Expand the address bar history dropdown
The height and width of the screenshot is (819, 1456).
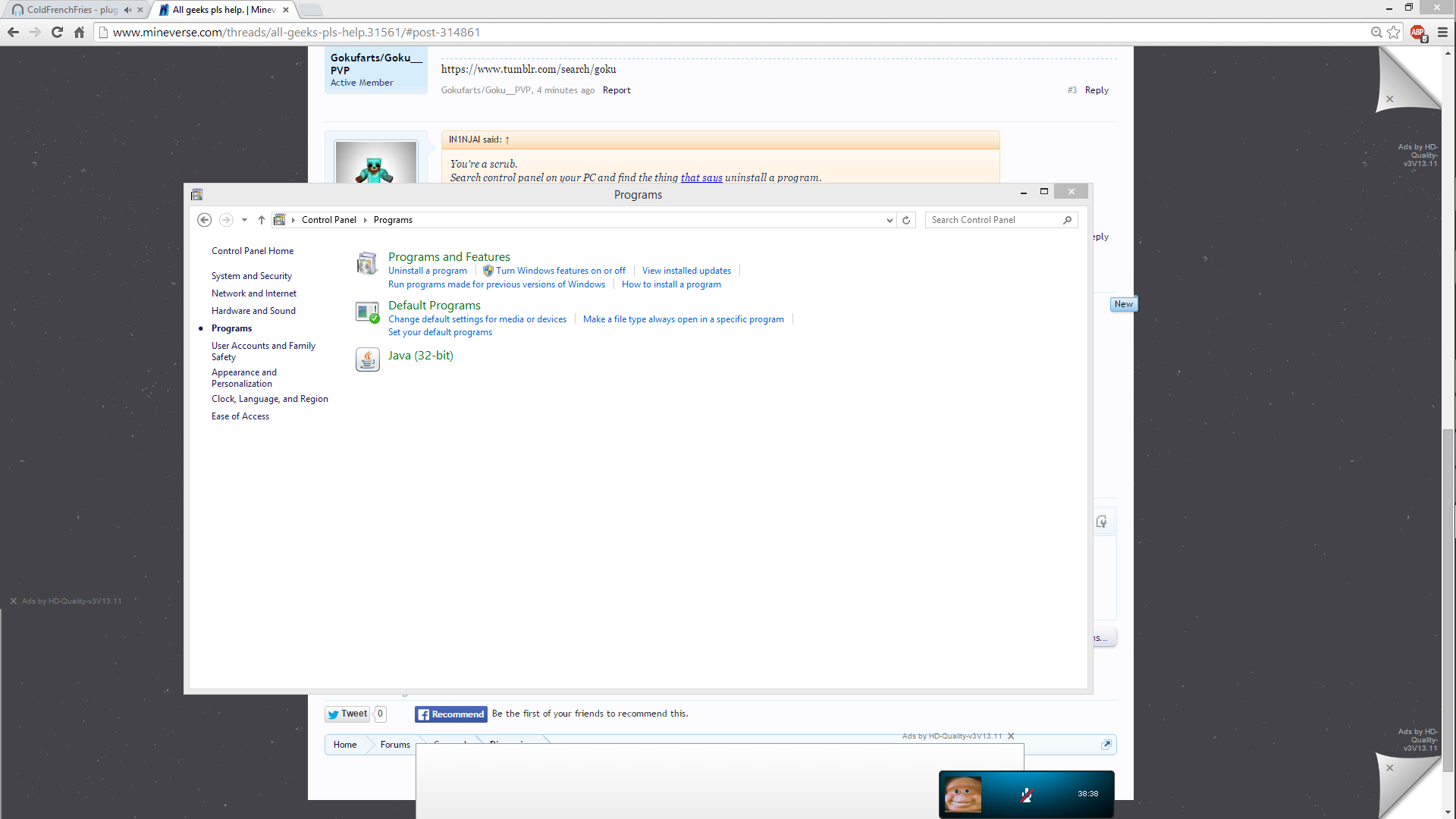pyautogui.click(x=890, y=220)
